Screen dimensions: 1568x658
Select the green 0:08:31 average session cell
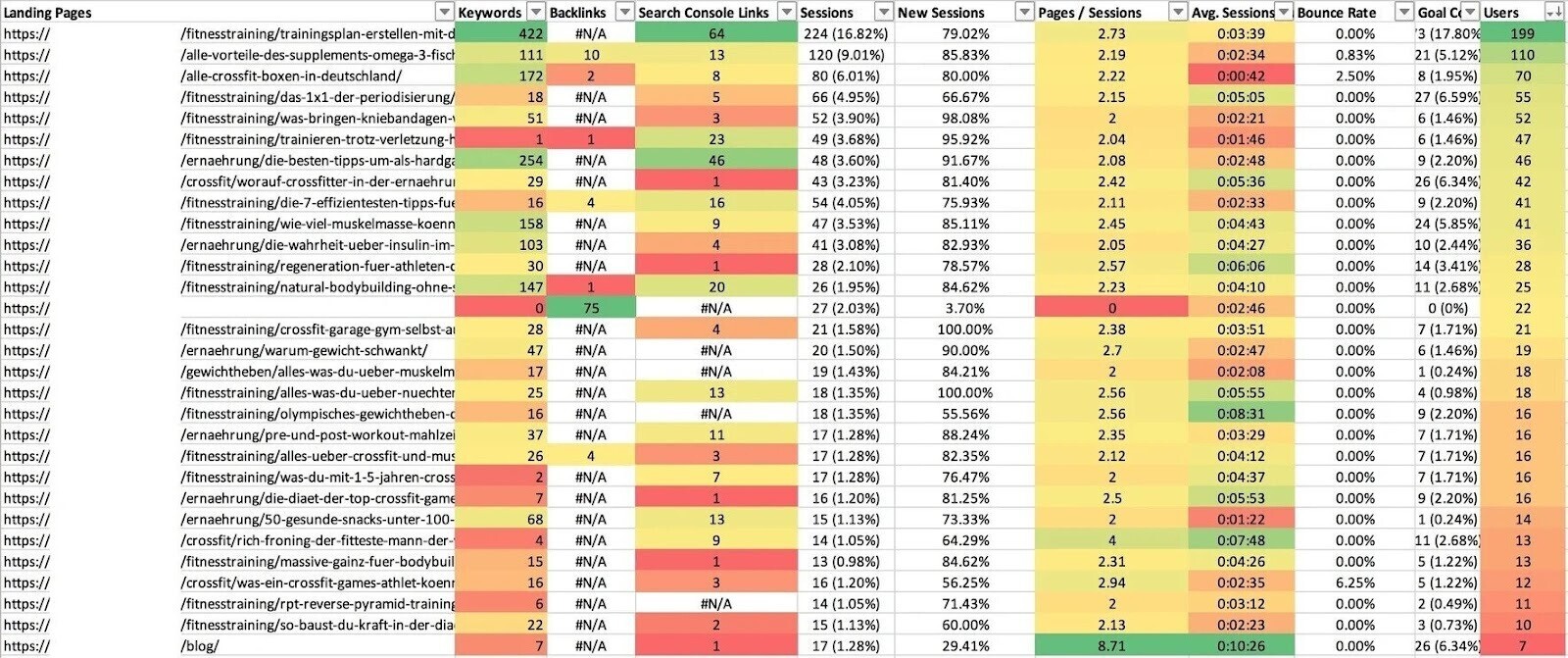[1240, 413]
